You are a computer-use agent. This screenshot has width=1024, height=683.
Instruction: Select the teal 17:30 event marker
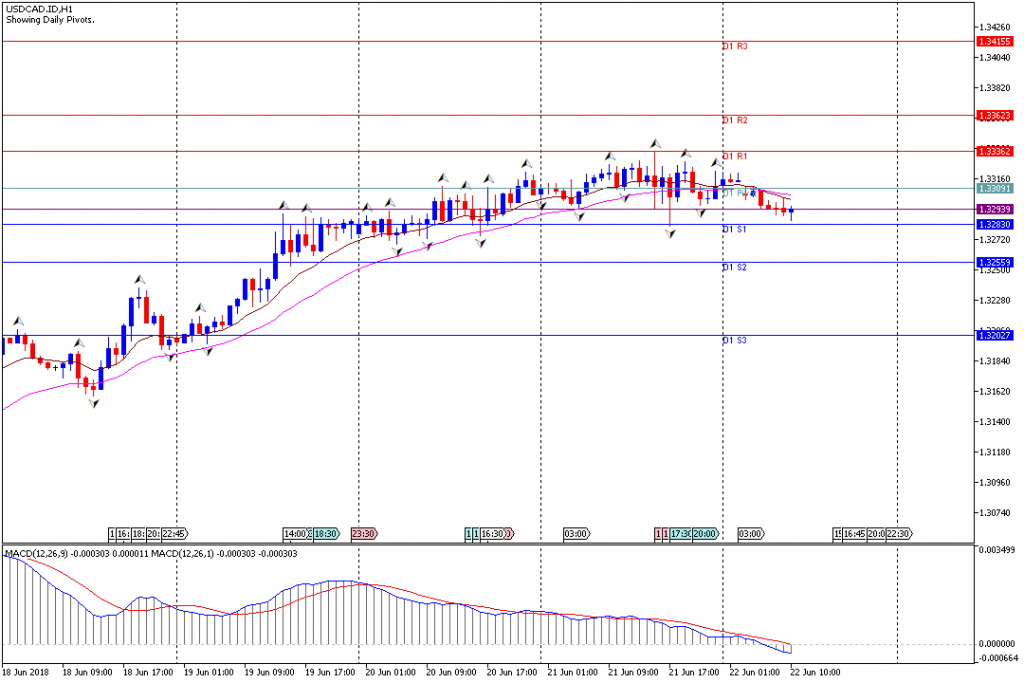pos(680,534)
